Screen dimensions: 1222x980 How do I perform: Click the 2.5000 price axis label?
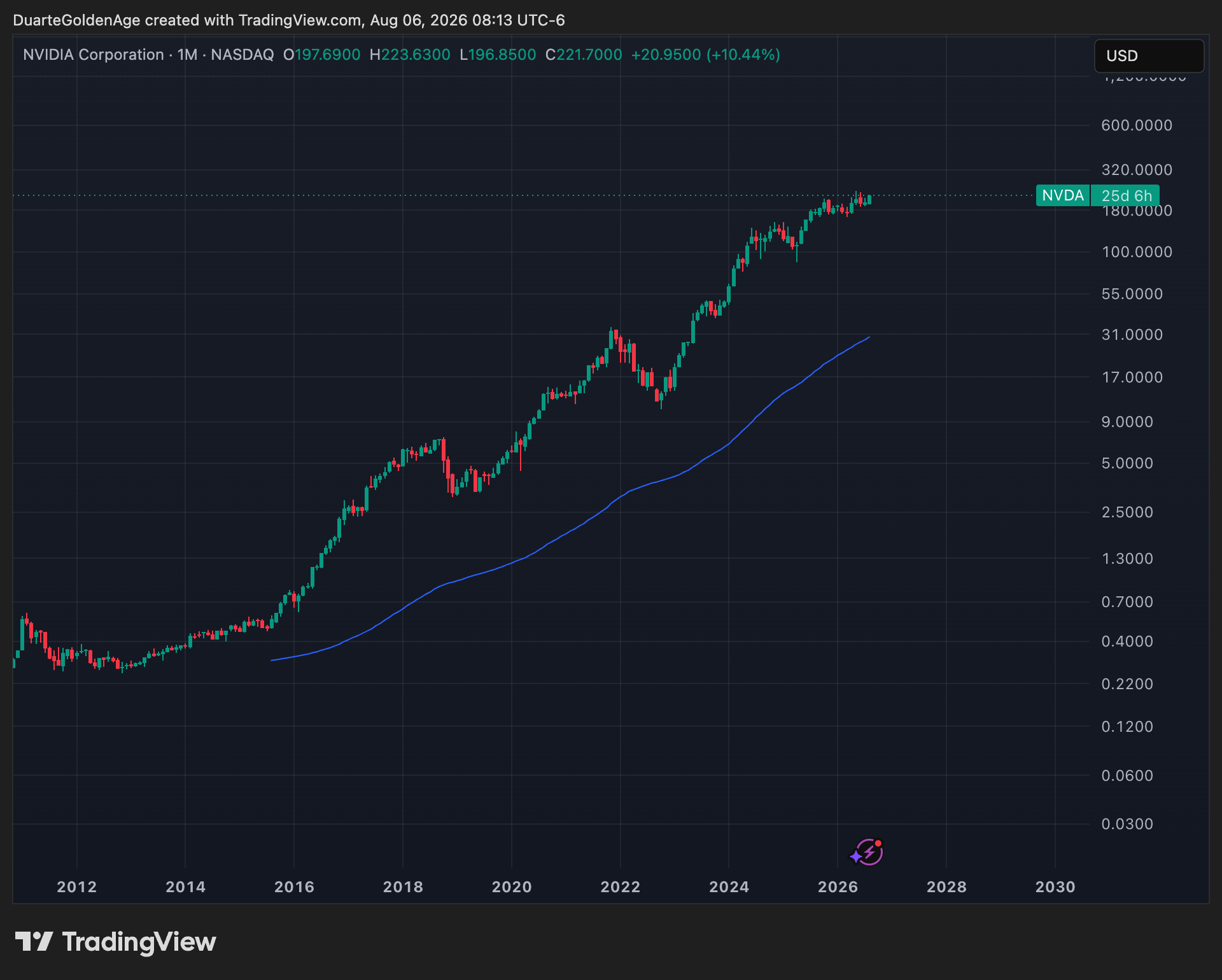click(x=1127, y=512)
